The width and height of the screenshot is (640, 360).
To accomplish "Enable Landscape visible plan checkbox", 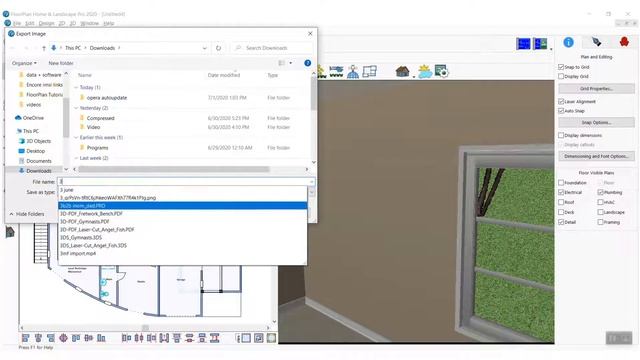I will click(x=600, y=212).
